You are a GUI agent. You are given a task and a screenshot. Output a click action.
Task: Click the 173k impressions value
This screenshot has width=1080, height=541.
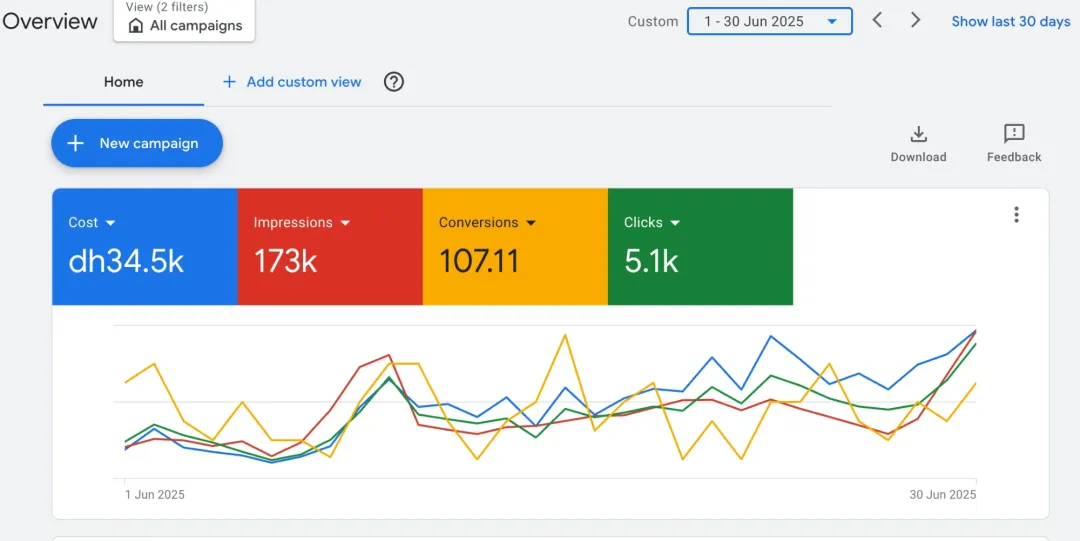(x=285, y=262)
